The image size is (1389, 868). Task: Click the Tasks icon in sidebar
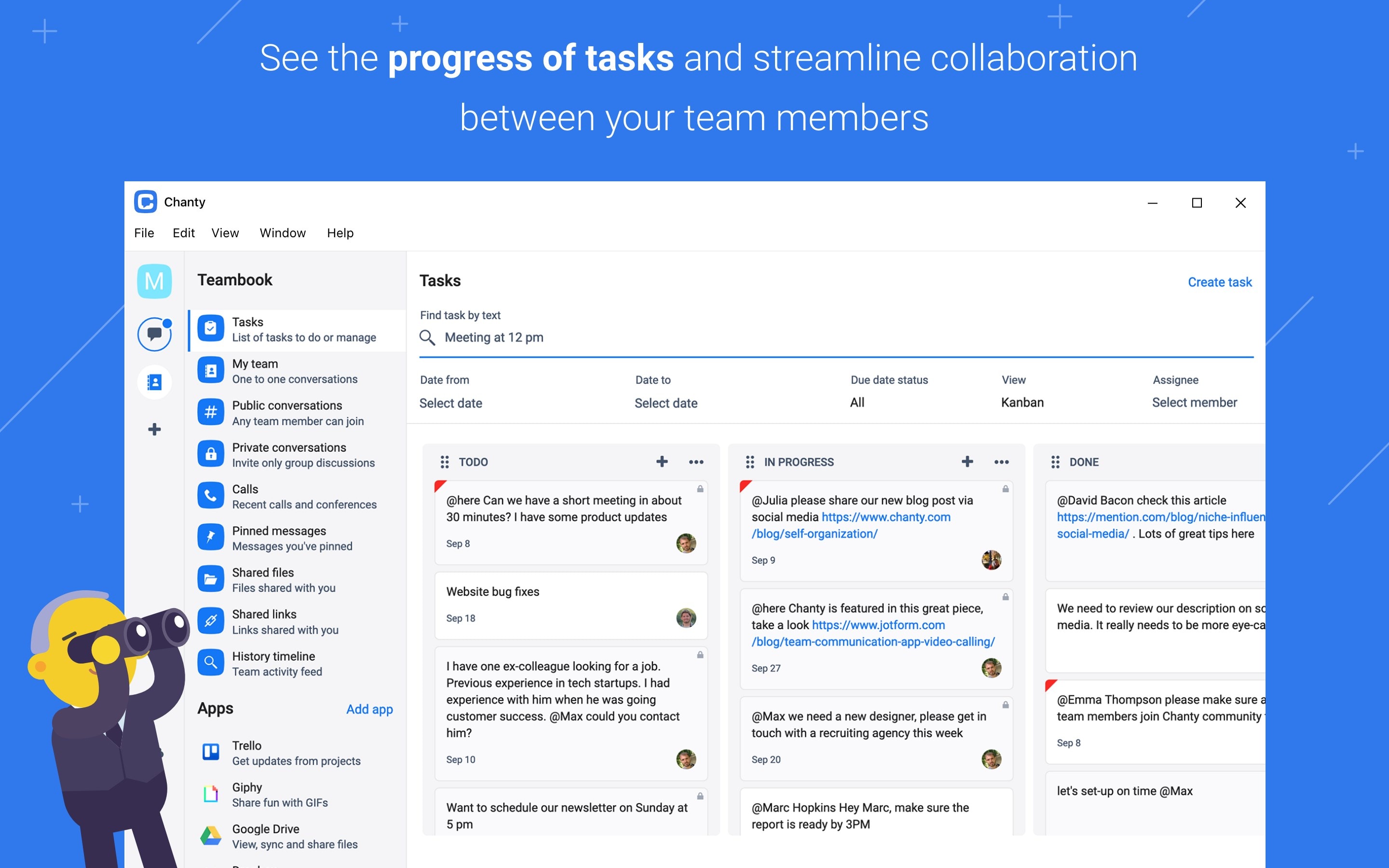[210, 329]
